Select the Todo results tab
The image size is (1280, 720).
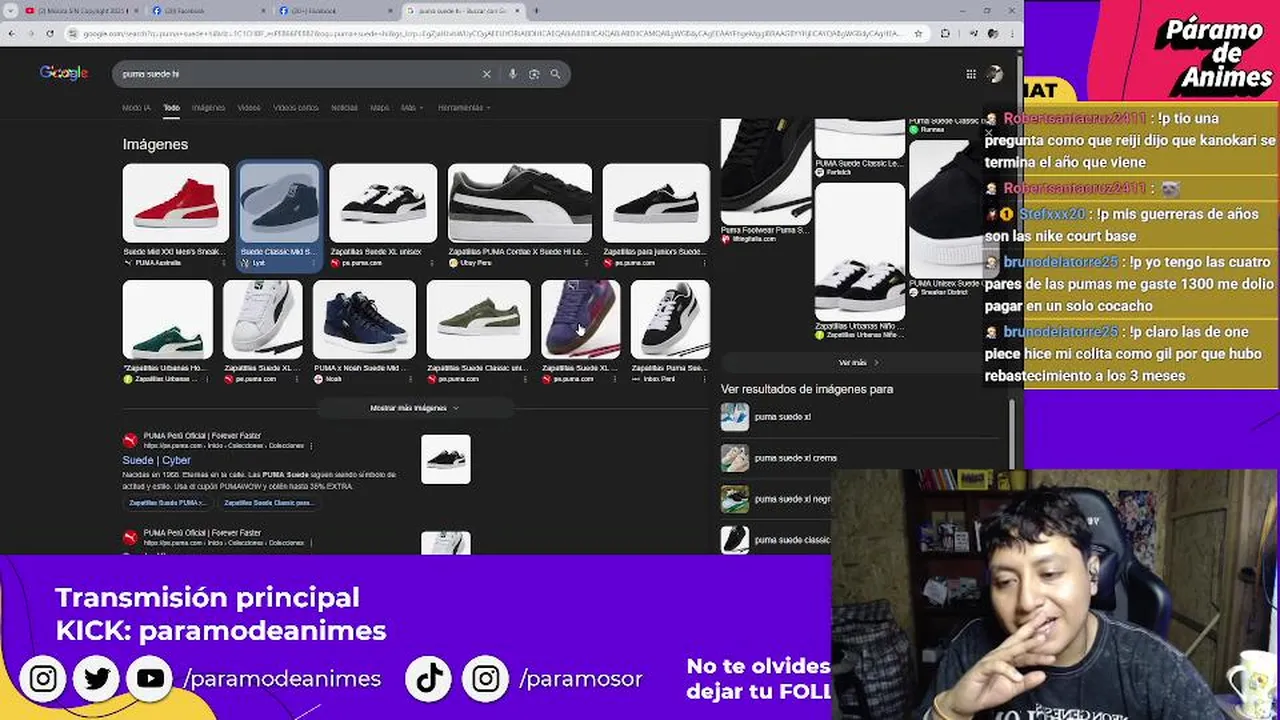171,107
